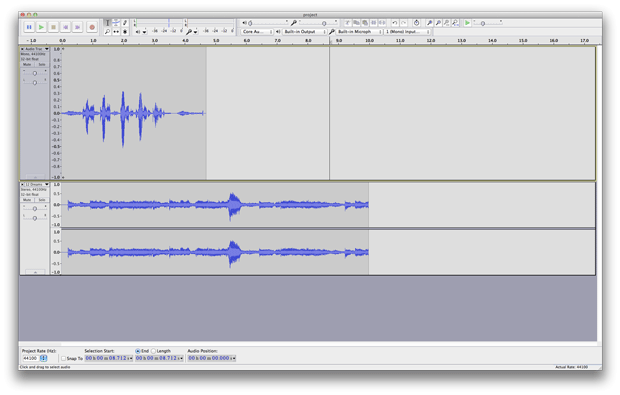Click the output volume slider in mixer toolbar

[268, 23]
